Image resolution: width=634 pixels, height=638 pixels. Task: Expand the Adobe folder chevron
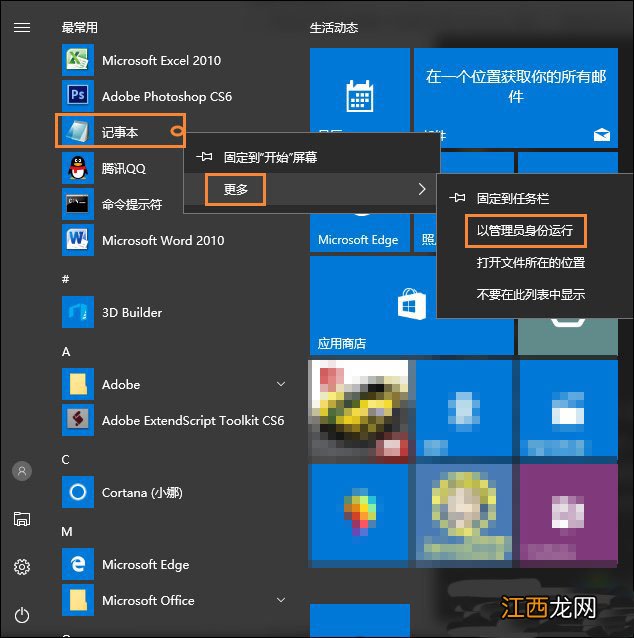click(x=281, y=384)
